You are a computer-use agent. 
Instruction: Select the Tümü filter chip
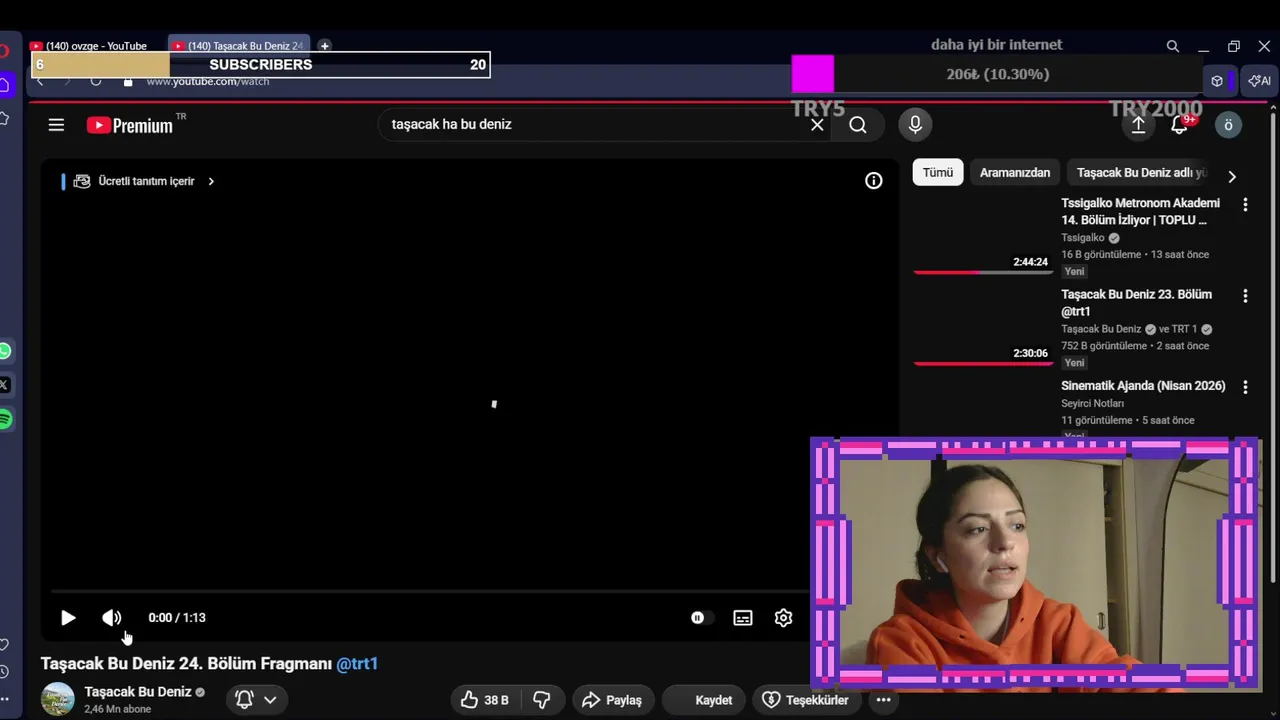pos(938,173)
